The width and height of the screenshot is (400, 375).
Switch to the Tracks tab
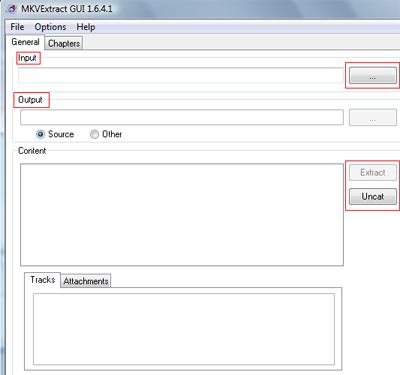(42, 280)
